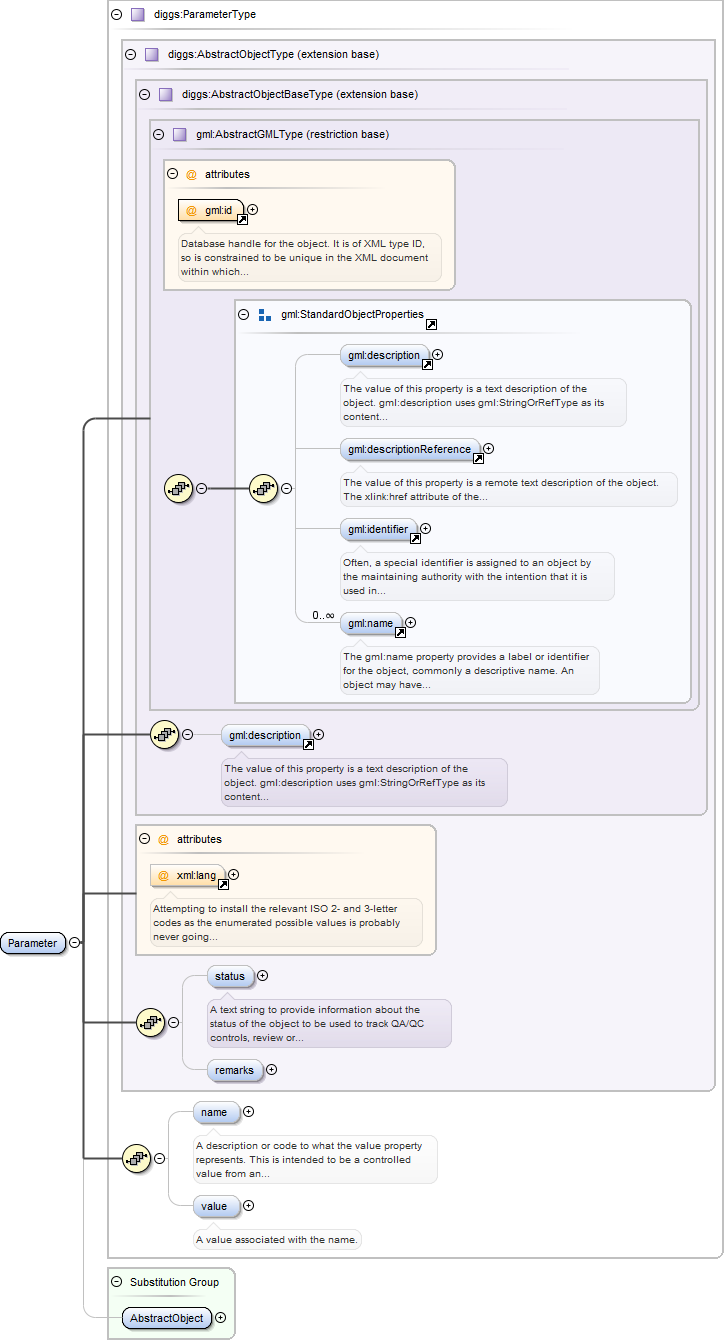Select the remarks element

click(234, 1070)
